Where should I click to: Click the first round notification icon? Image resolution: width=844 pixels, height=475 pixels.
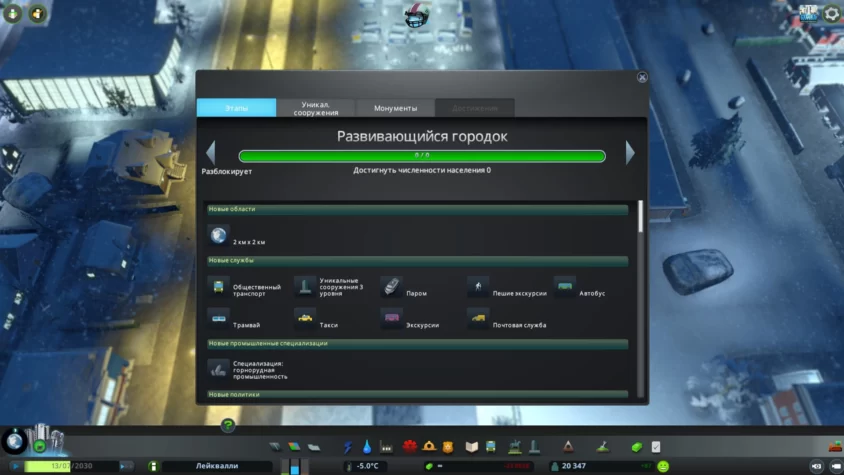(x=12, y=13)
